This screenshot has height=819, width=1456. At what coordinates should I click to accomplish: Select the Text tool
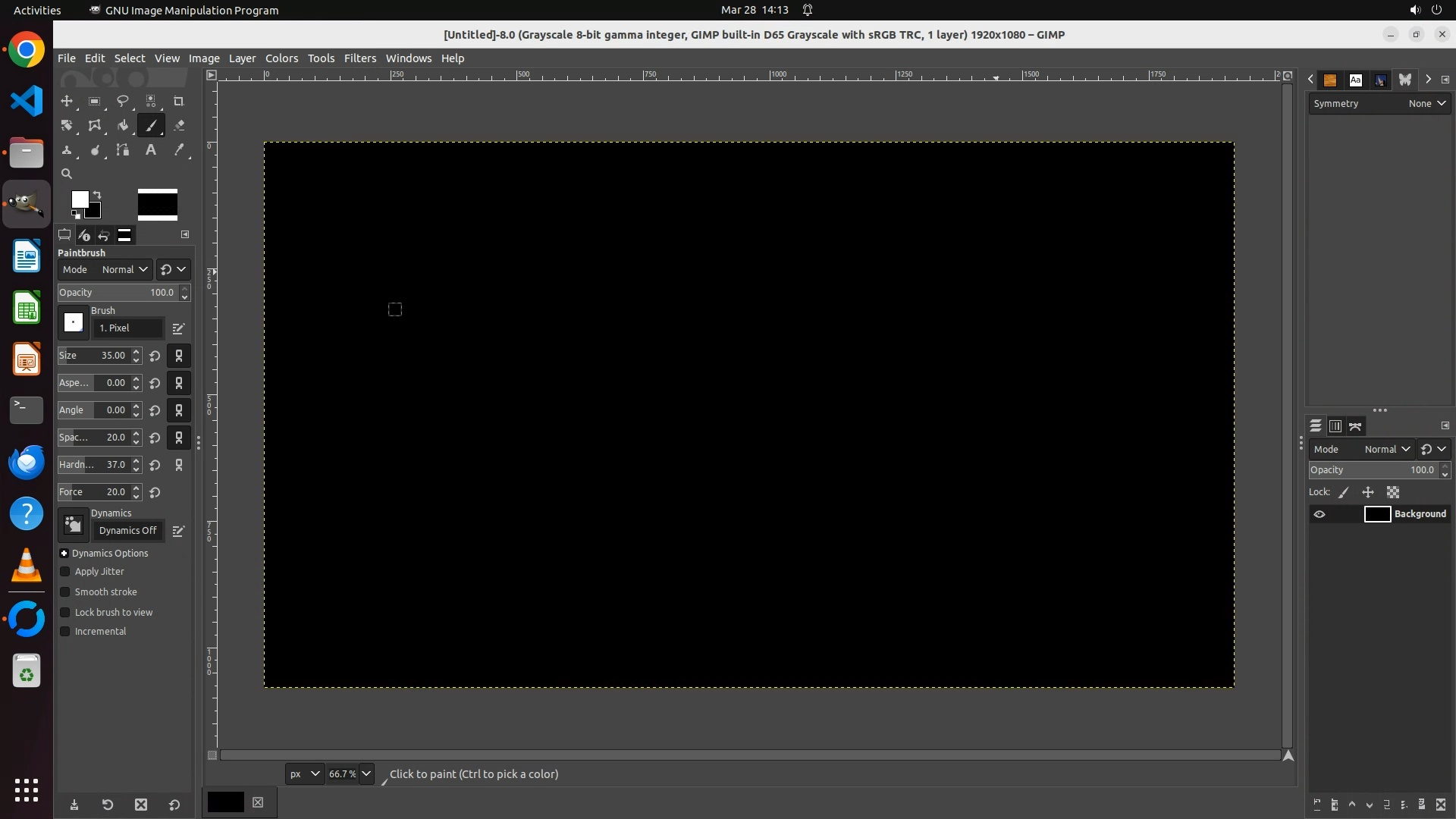(x=150, y=150)
